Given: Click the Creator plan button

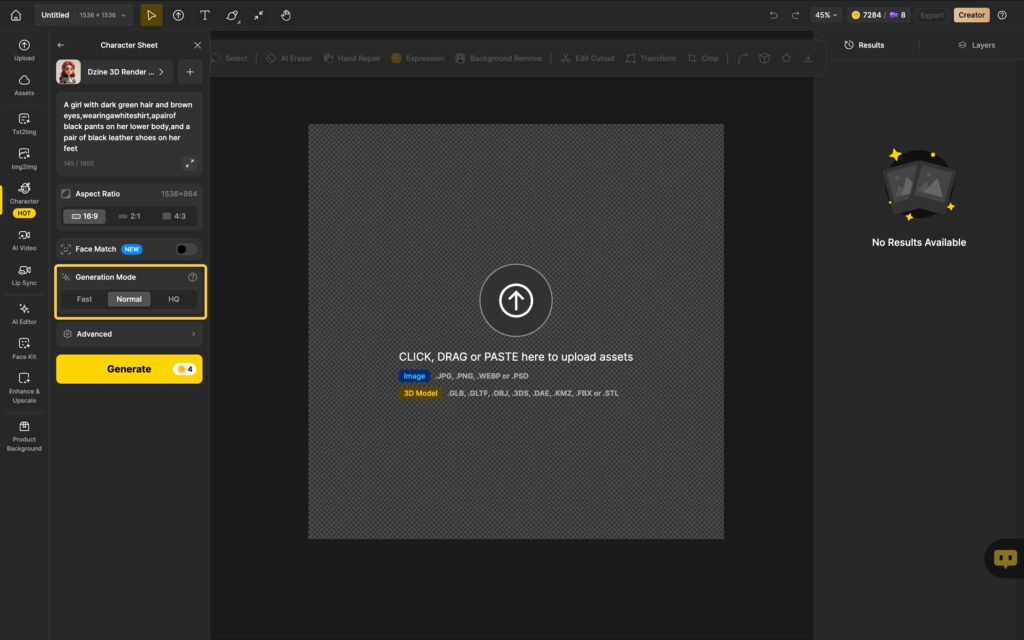Looking at the screenshot, I should (x=971, y=15).
